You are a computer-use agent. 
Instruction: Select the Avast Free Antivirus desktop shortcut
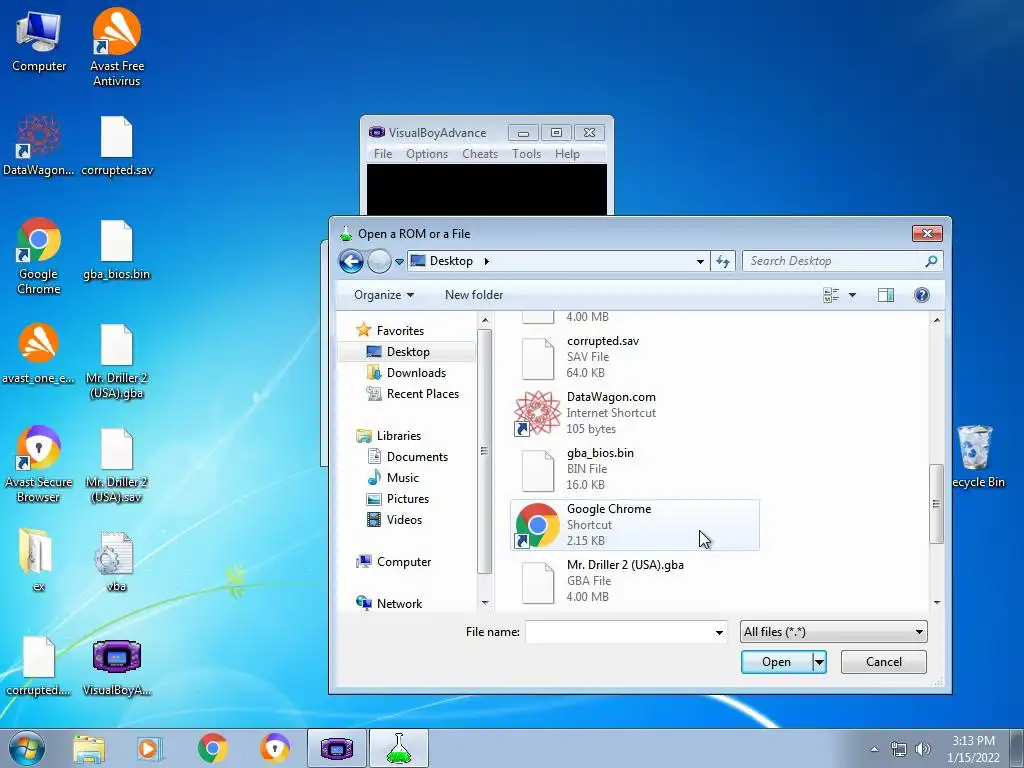click(x=117, y=47)
